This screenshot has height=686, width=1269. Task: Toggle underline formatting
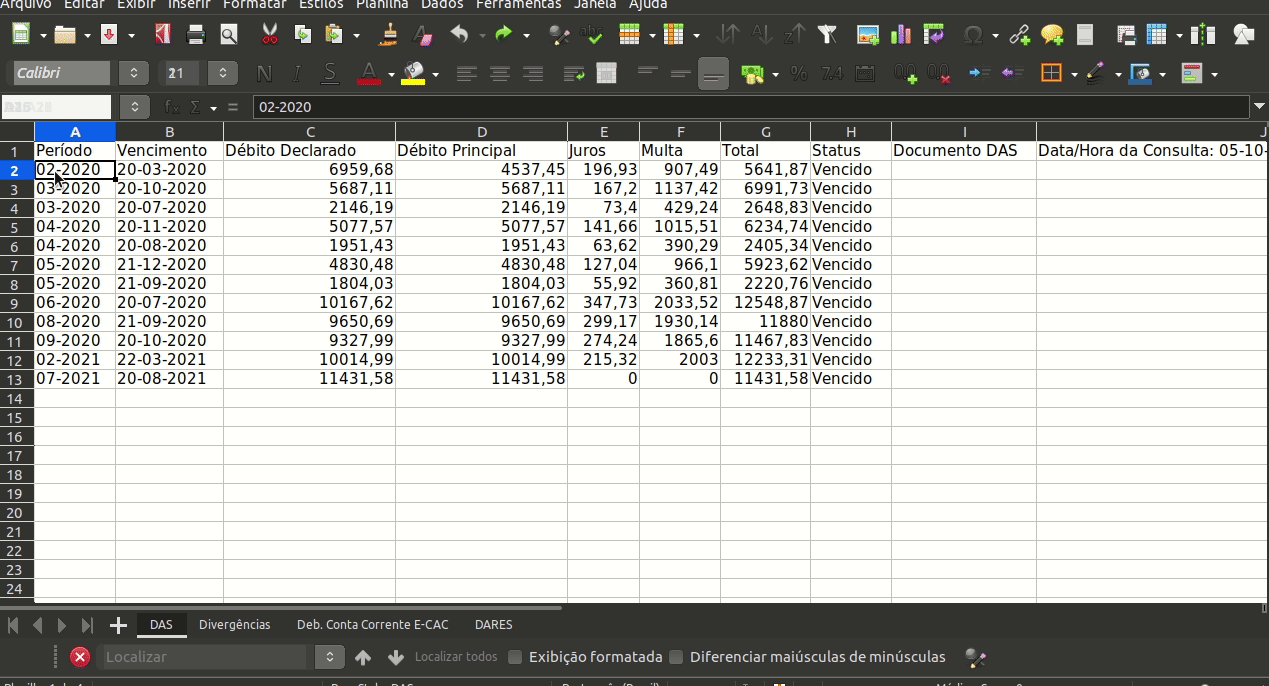[328, 73]
